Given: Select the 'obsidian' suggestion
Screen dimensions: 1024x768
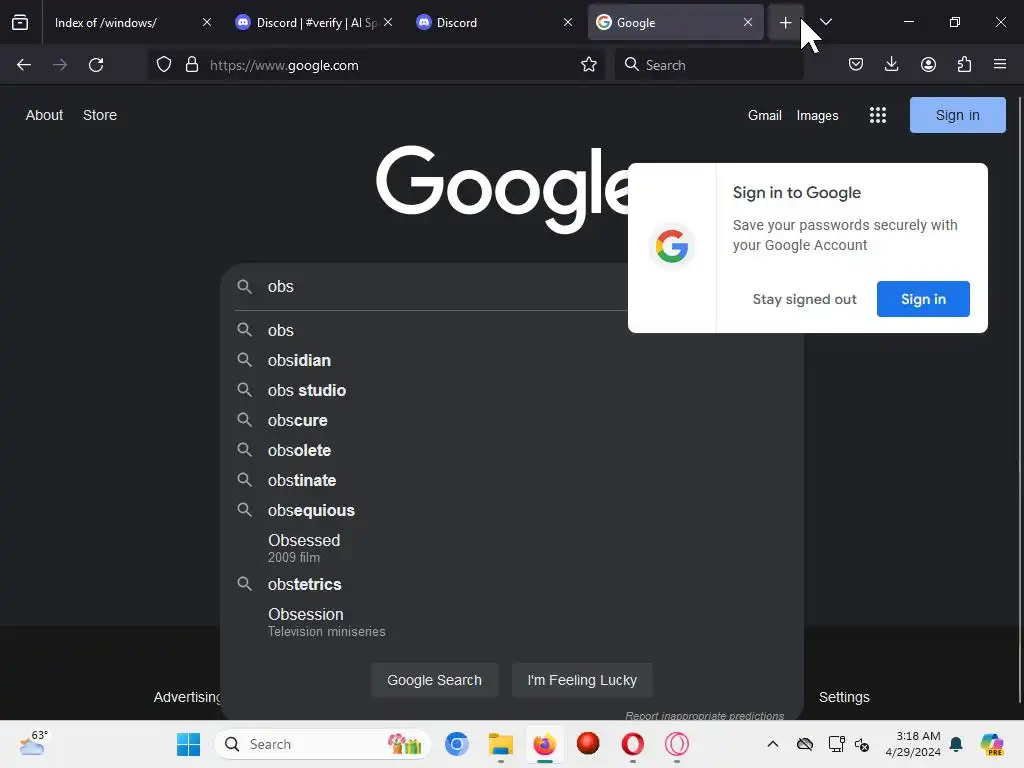Looking at the screenshot, I should pos(512,360).
